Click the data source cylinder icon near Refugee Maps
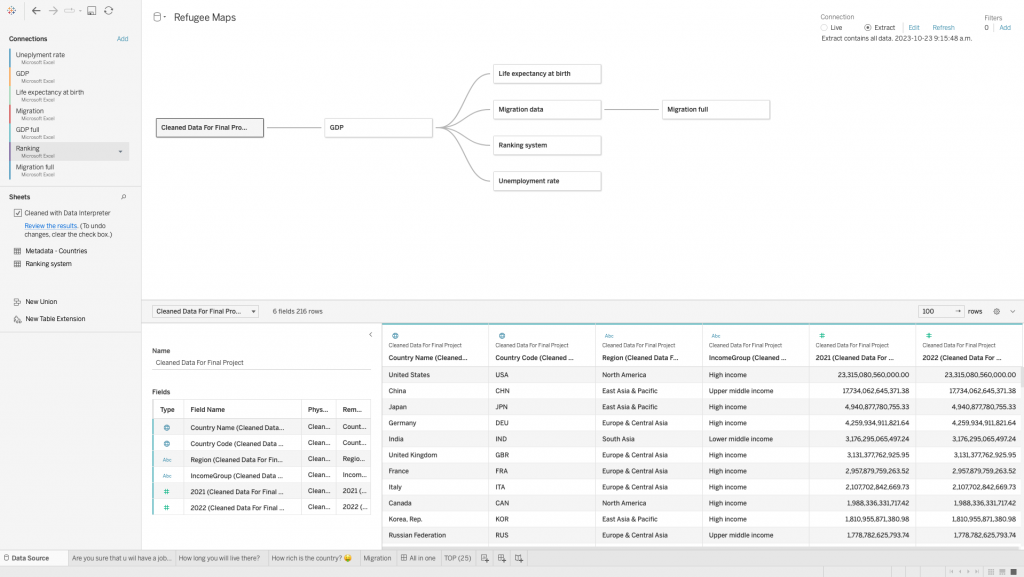The height and width of the screenshot is (577, 1024). (x=156, y=16)
